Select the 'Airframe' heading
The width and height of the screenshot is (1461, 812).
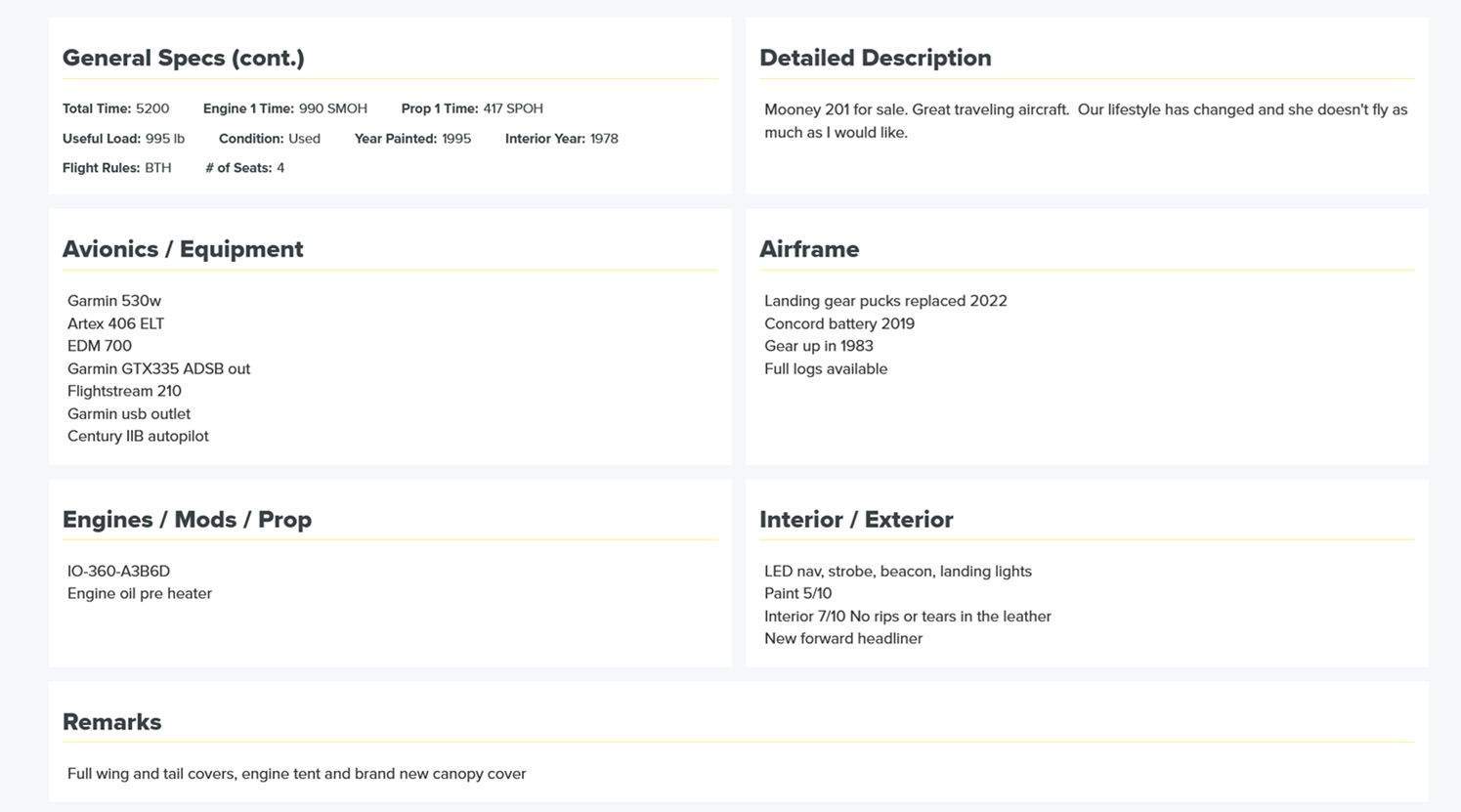[x=809, y=249]
